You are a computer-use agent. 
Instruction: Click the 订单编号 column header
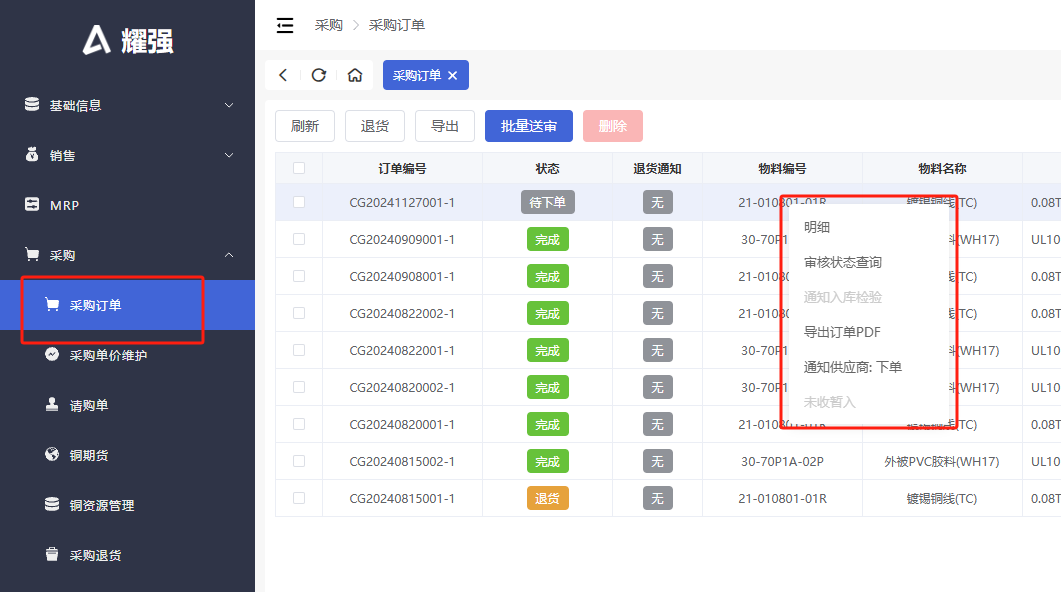pos(402,168)
